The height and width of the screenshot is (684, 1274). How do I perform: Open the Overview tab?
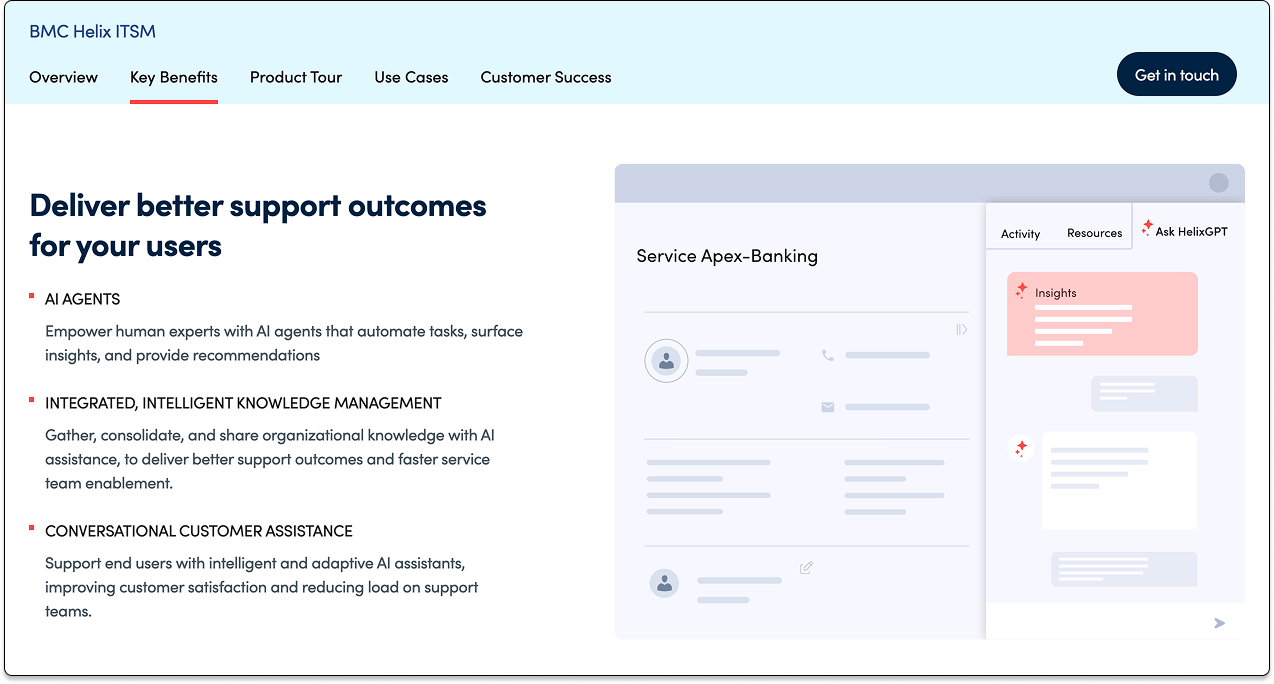point(63,77)
